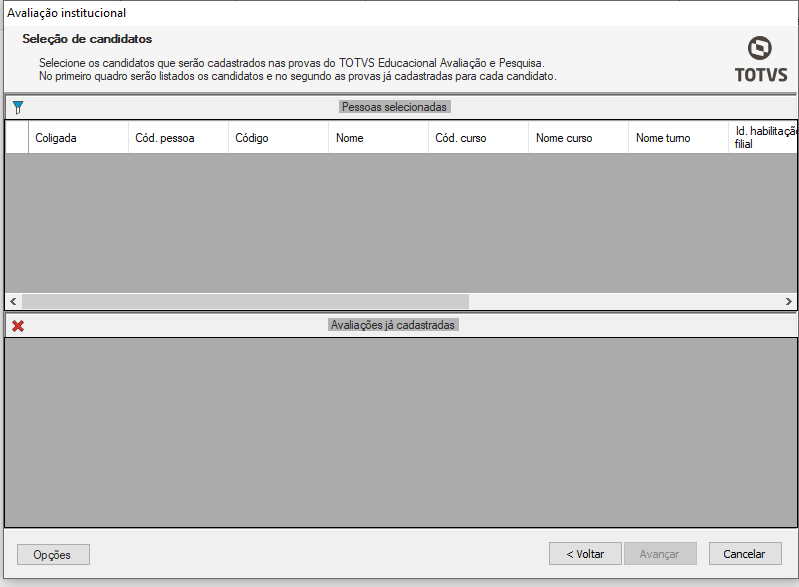The width and height of the screenshot is (799, 587).
Task: Click the horizontal scrollbar thumb
Action: (245, 302)
